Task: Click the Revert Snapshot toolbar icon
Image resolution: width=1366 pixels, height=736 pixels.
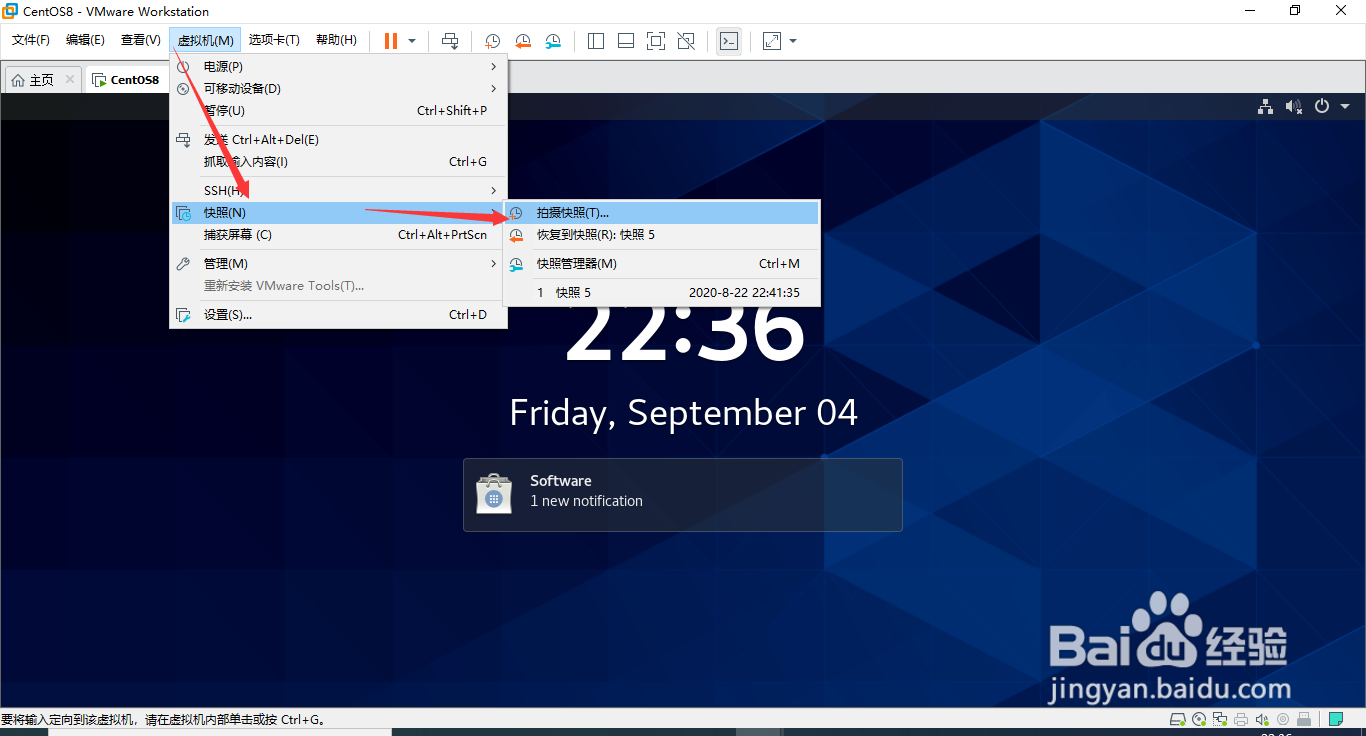Action: coord(523,40)
